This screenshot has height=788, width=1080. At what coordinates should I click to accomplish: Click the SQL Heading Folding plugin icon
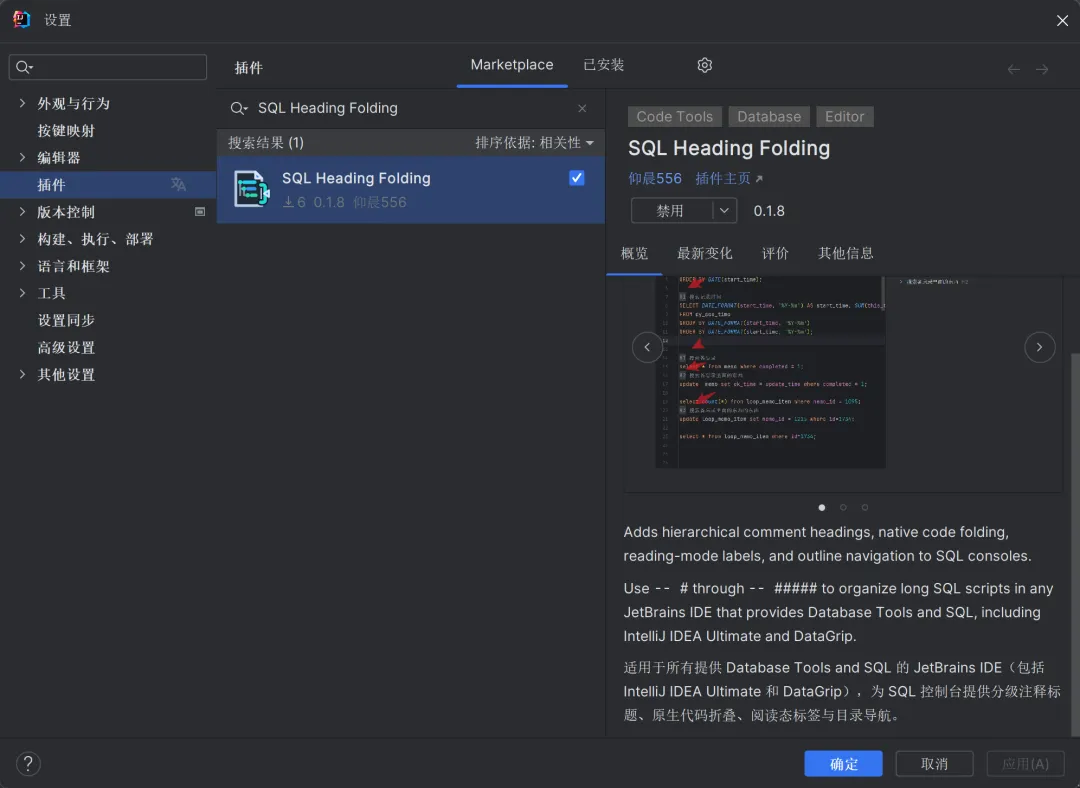pyautogui.click(x=251, y=189)
